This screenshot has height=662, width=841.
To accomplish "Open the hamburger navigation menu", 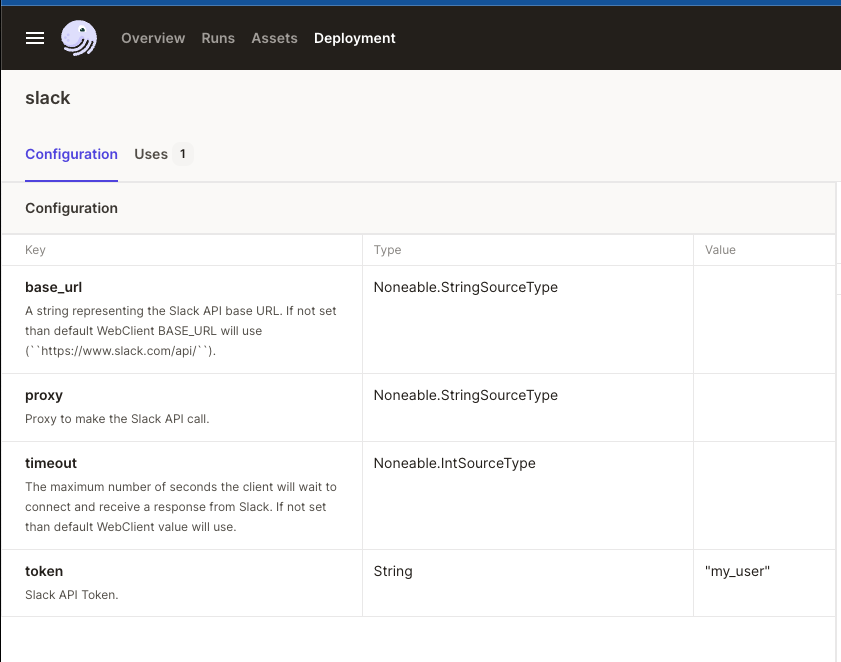I will pos(34,38).
